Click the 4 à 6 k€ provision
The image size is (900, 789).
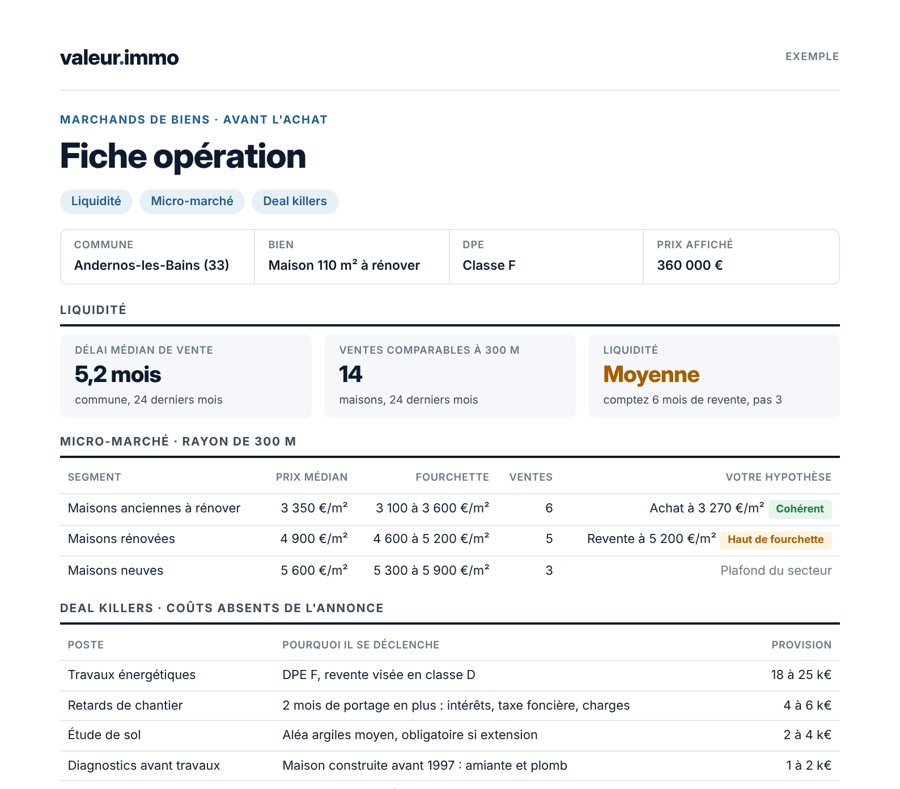tap(808, 705)
